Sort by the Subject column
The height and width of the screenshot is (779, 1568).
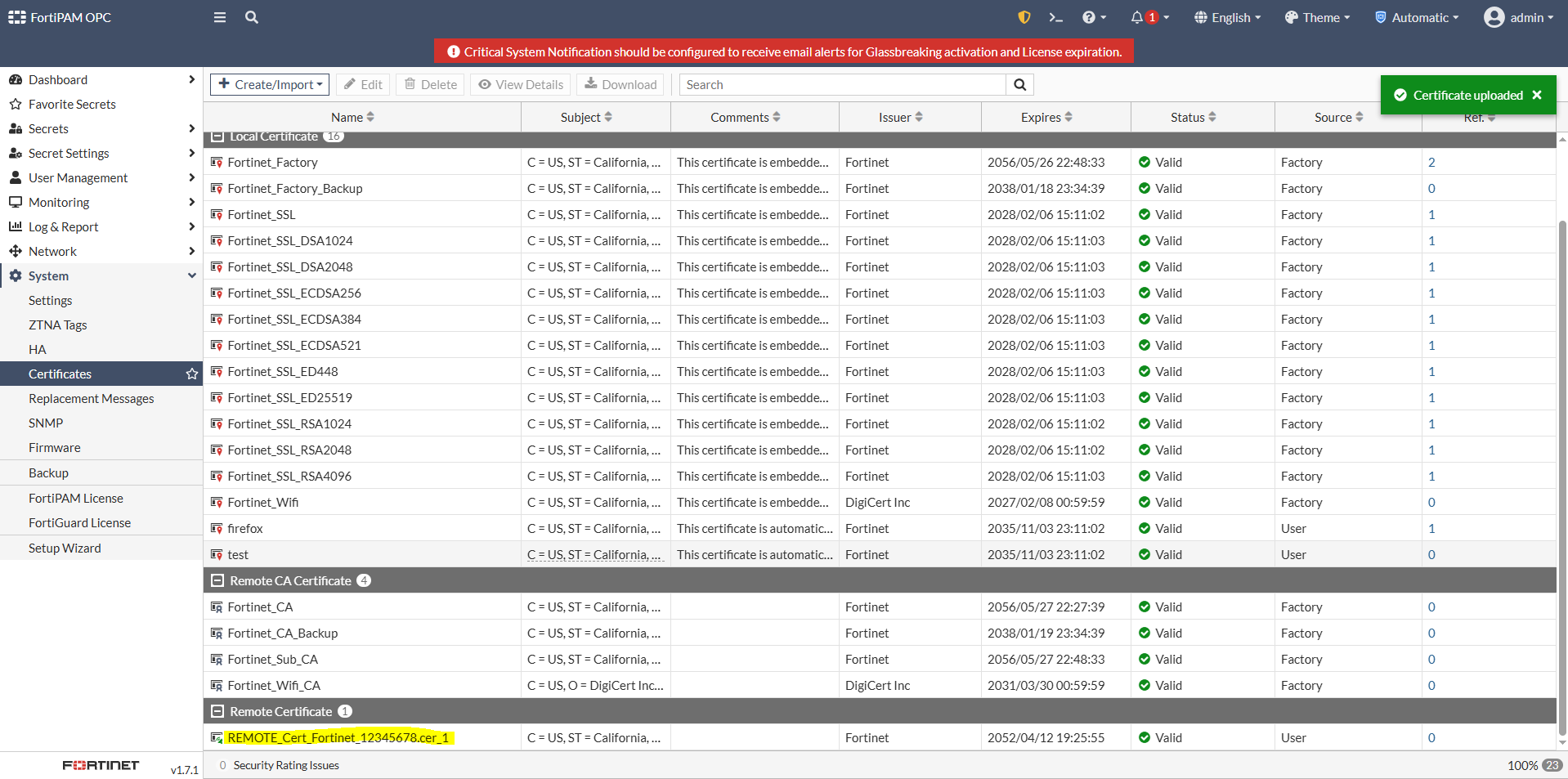(x=587, y=117)
